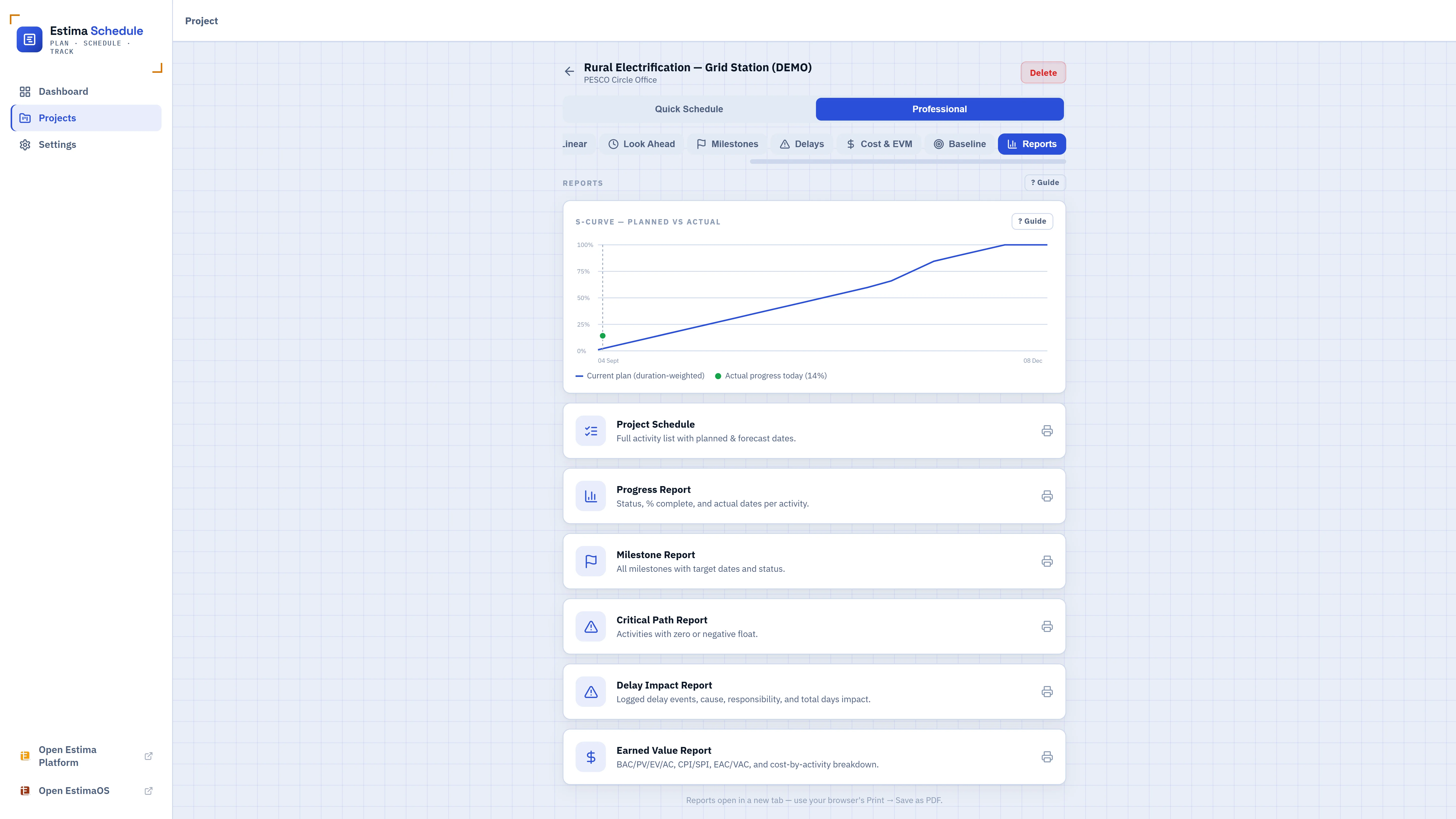Select the Reports tab
This screenshot has width=1456, height=819.
tap(1032, 144)
